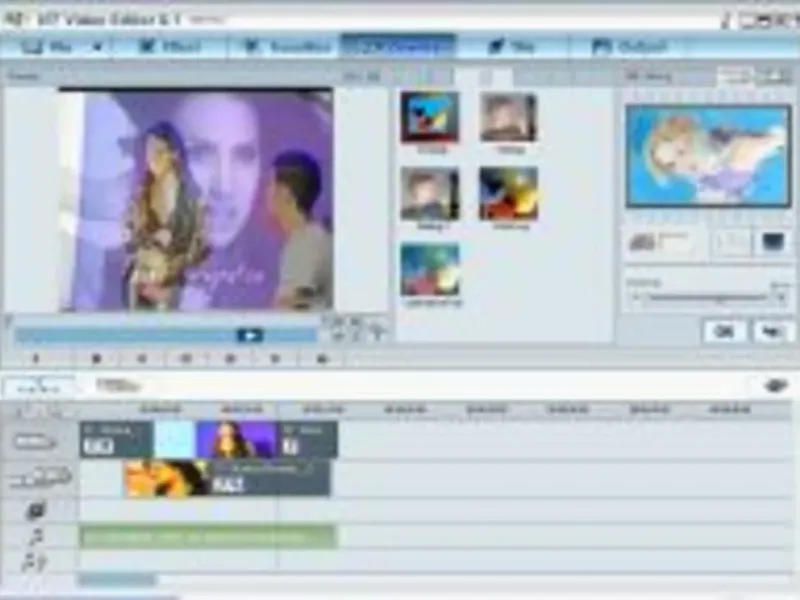
Task: Click the gray icon at timeline toolbar's right end
Action: click(776, 386)
